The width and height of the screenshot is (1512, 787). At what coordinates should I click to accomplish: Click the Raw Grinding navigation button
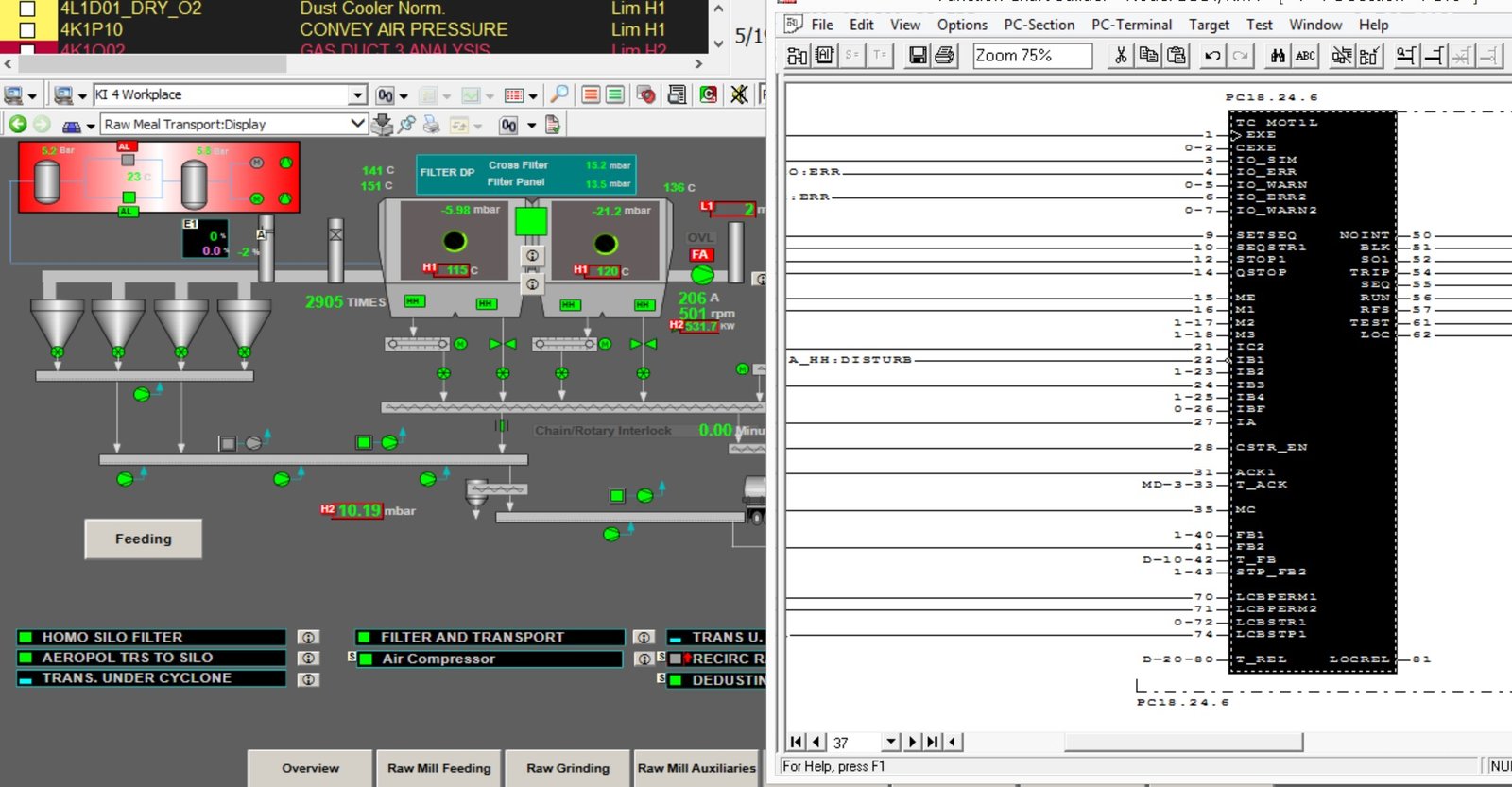pyautogui.click(x=568, y=768)
